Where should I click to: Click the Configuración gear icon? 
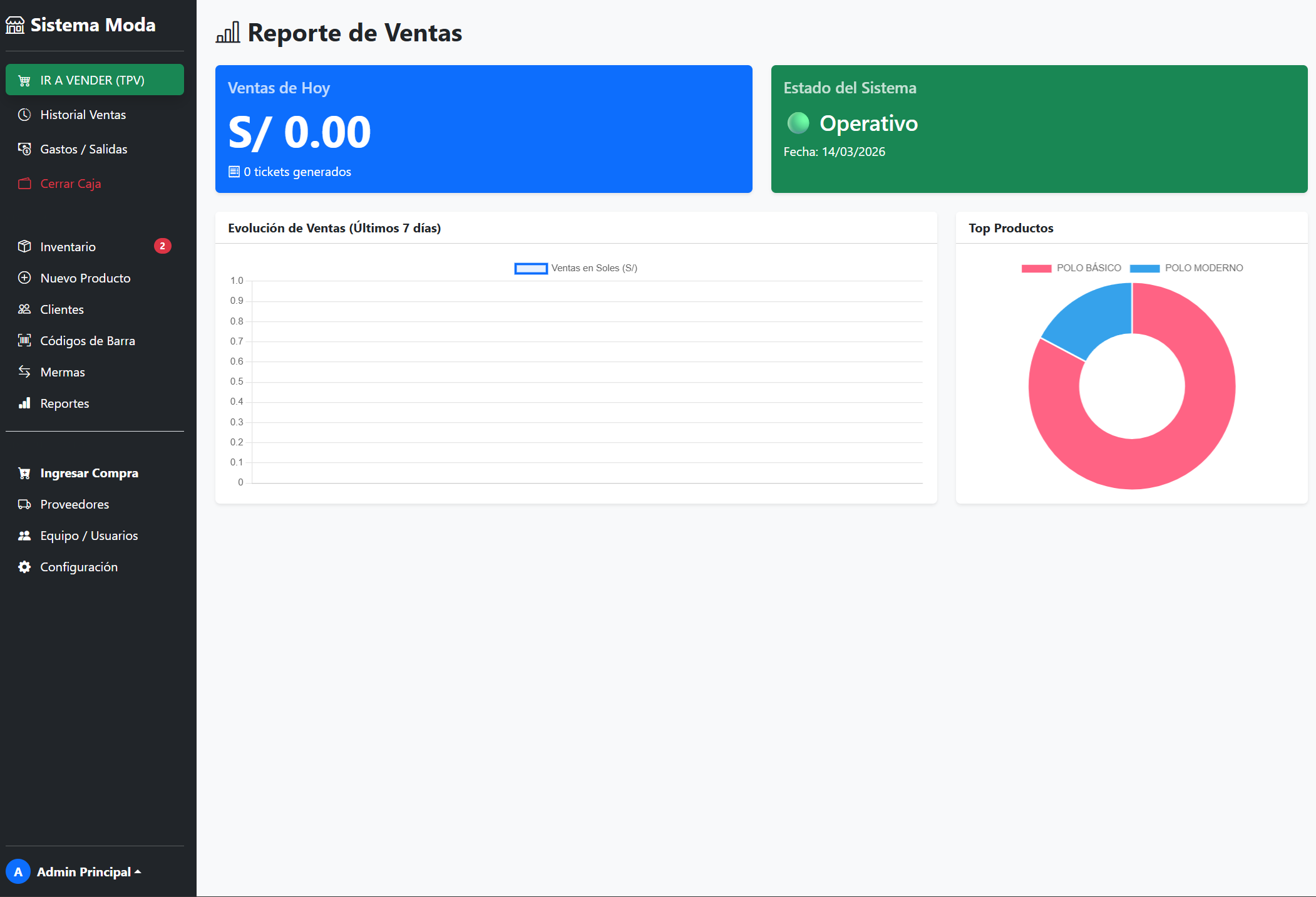[24, 567]
